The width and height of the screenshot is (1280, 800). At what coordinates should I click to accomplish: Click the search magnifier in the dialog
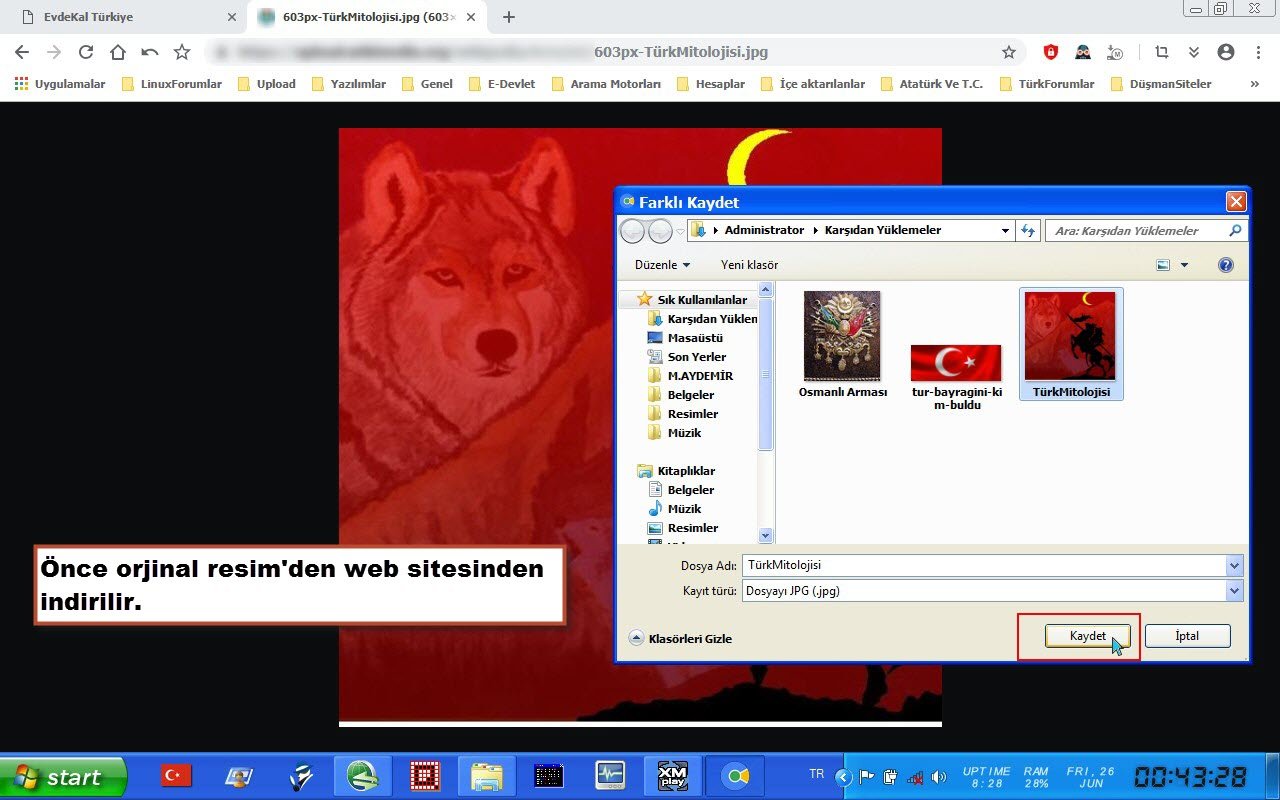(x=1235, y=230)
